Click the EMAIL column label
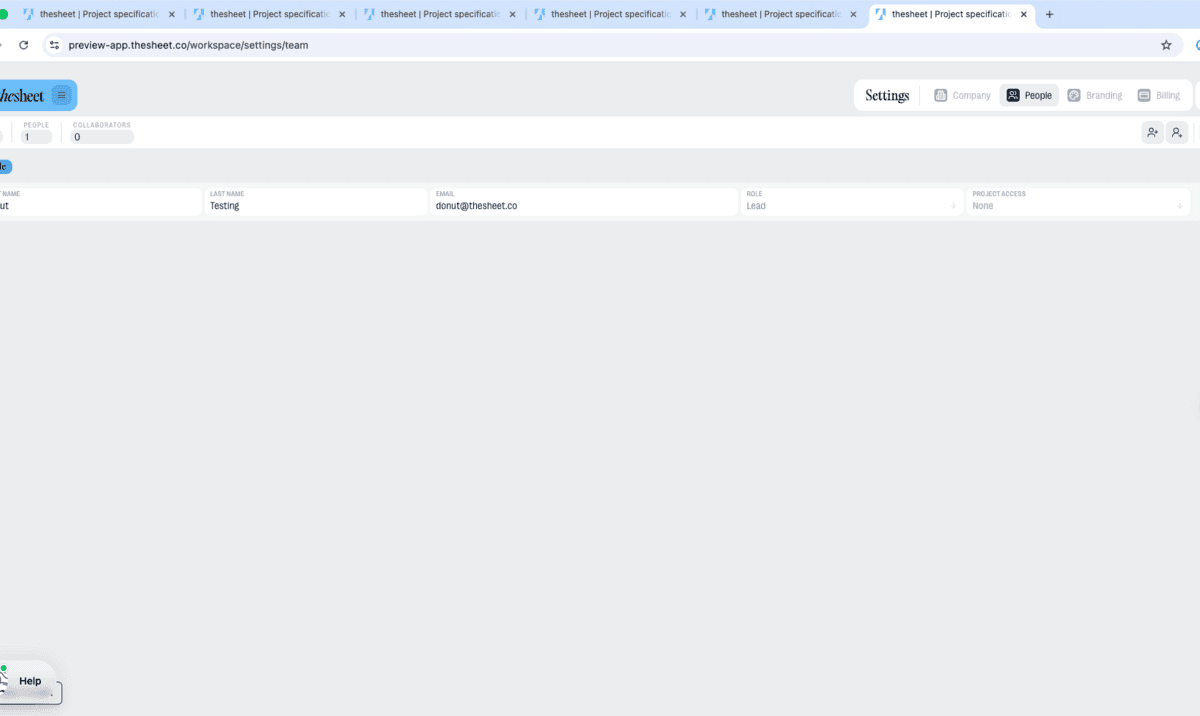This screenshot has width=1200, height=716. (445, 194)
